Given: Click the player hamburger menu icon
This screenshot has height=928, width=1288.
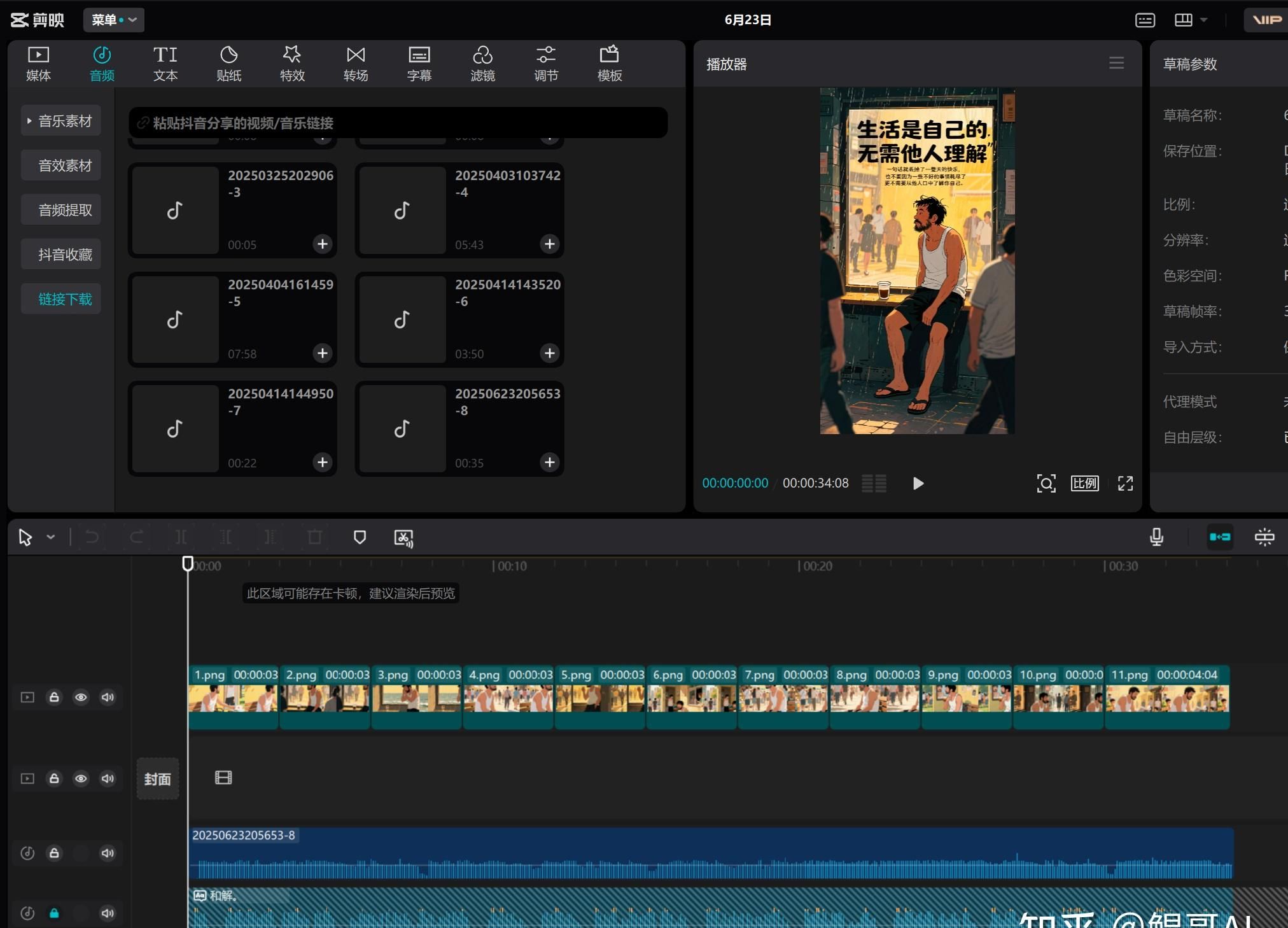Looking at the screenshot, I should [x=1116, y=63].
